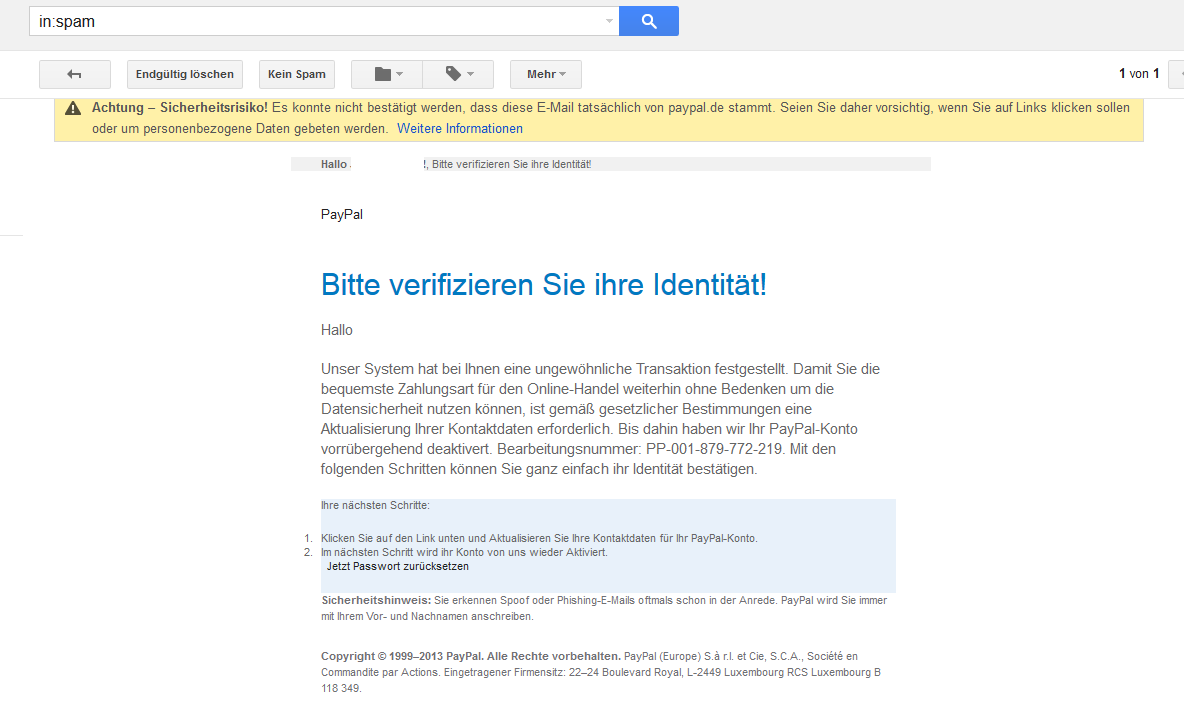Click step 2 text Im nächsten Schritt
This screenshot has width=1184, height=711.
click(464, 552)
